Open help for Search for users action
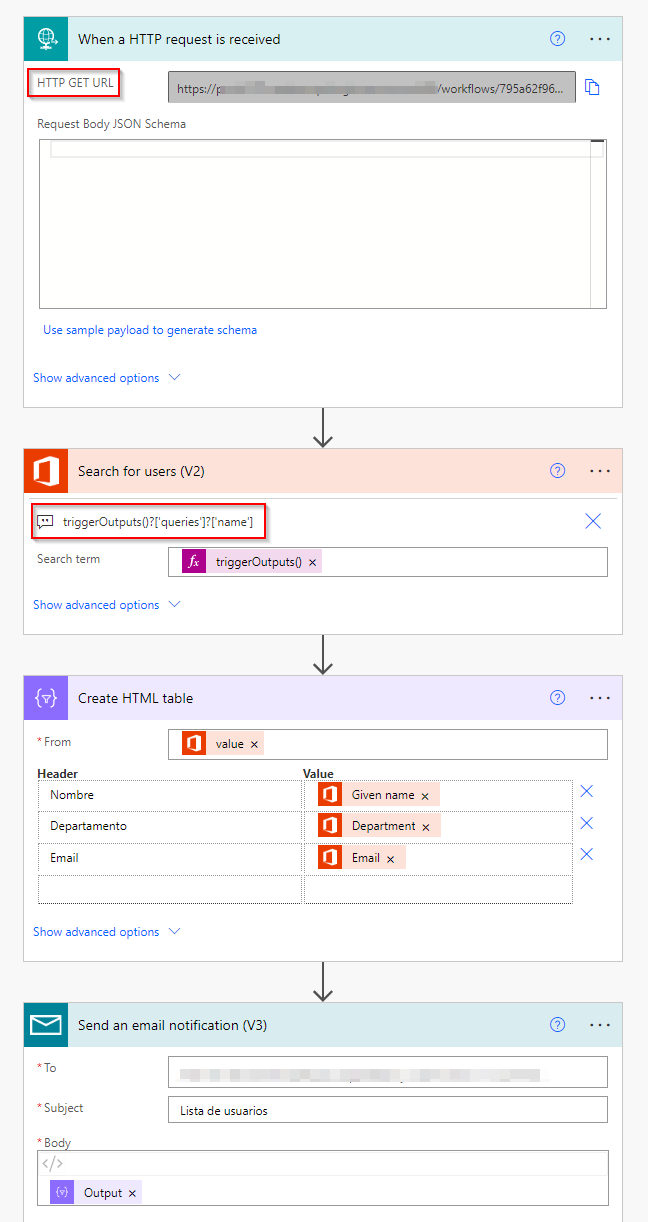This screenshot has width=648, height=1222. coord(558,471)
